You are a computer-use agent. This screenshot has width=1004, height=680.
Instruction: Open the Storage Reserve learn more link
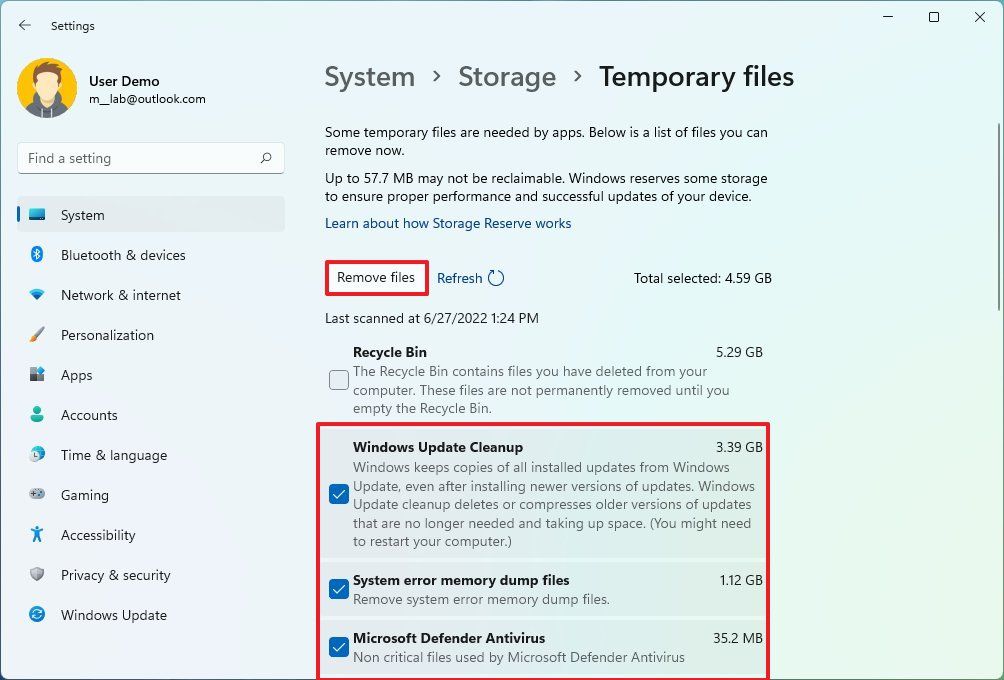click(x=448, y=223)
